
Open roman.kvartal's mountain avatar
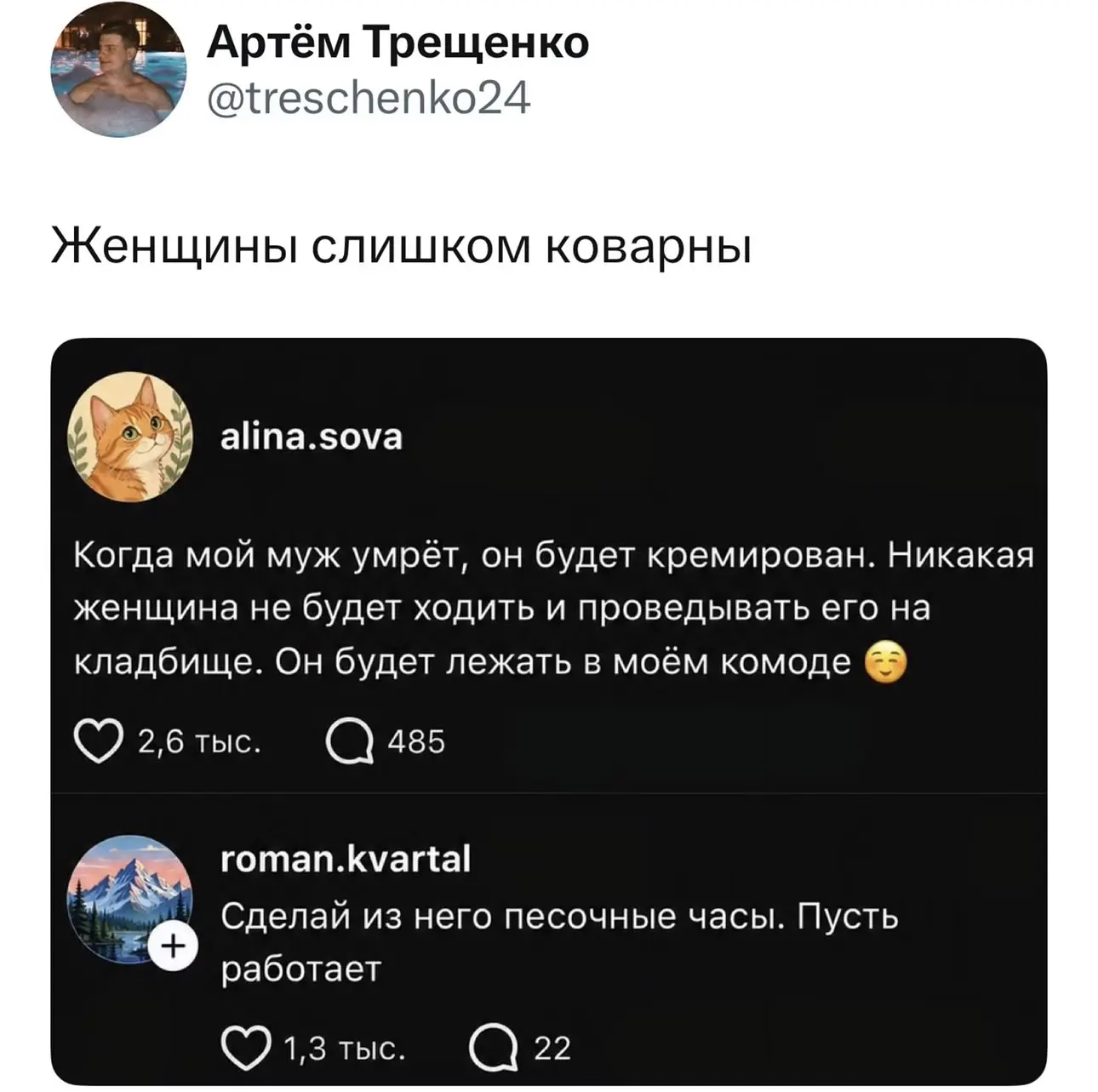point(129,900)
